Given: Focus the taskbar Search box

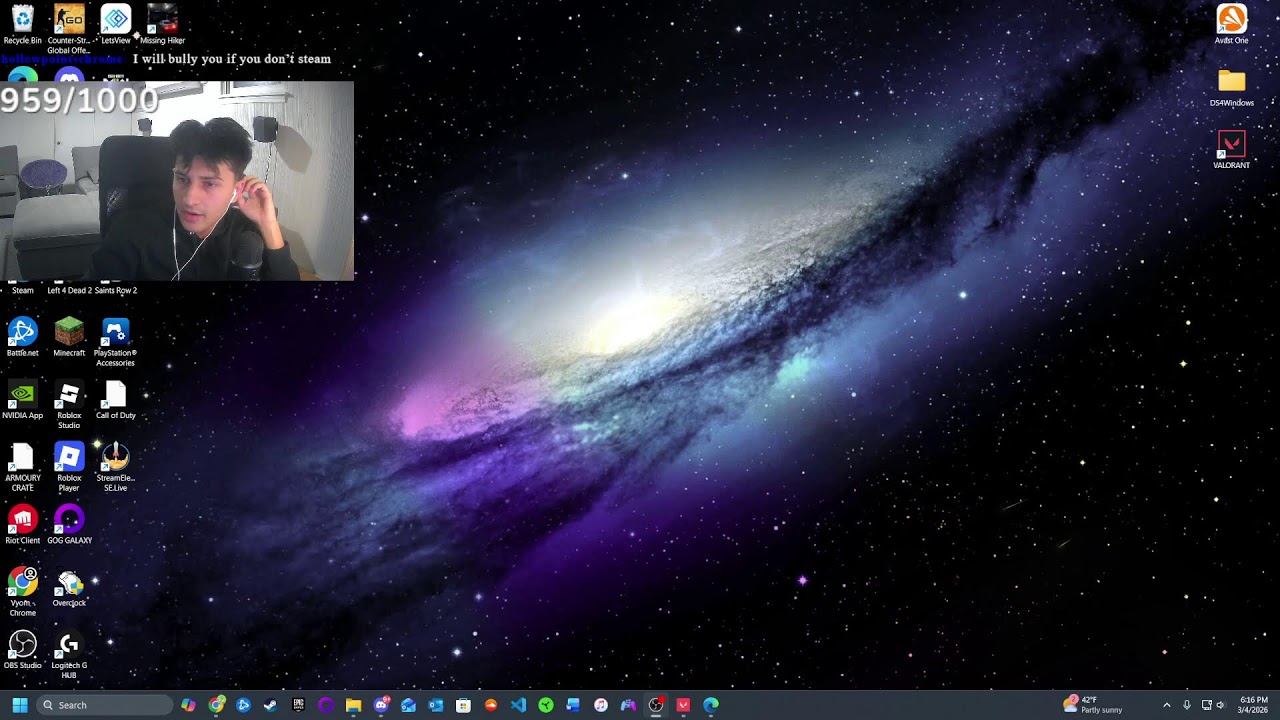Looking at the screenshot, I should pos(104,705).
